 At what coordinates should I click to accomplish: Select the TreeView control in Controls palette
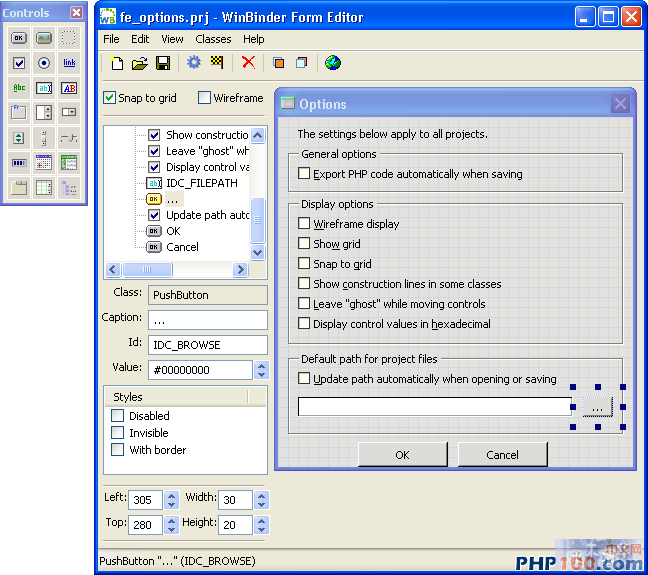point(69,188)
